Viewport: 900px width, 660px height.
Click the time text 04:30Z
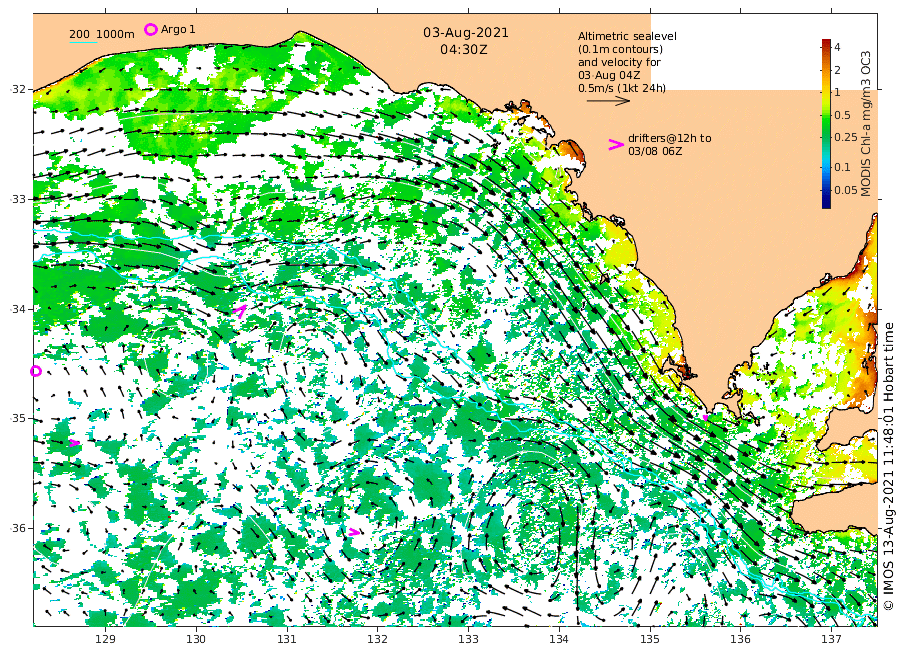click(x=464, y=50)
